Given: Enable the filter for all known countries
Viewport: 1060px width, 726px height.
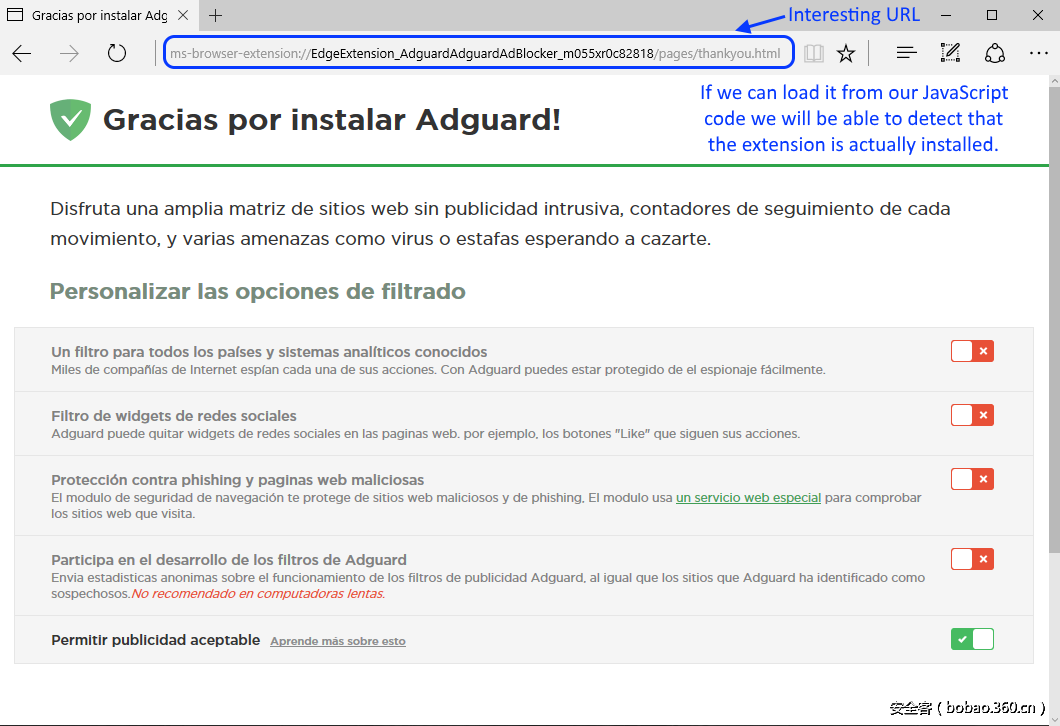Looking at the screenshot, I should click(x=972, y=351).
